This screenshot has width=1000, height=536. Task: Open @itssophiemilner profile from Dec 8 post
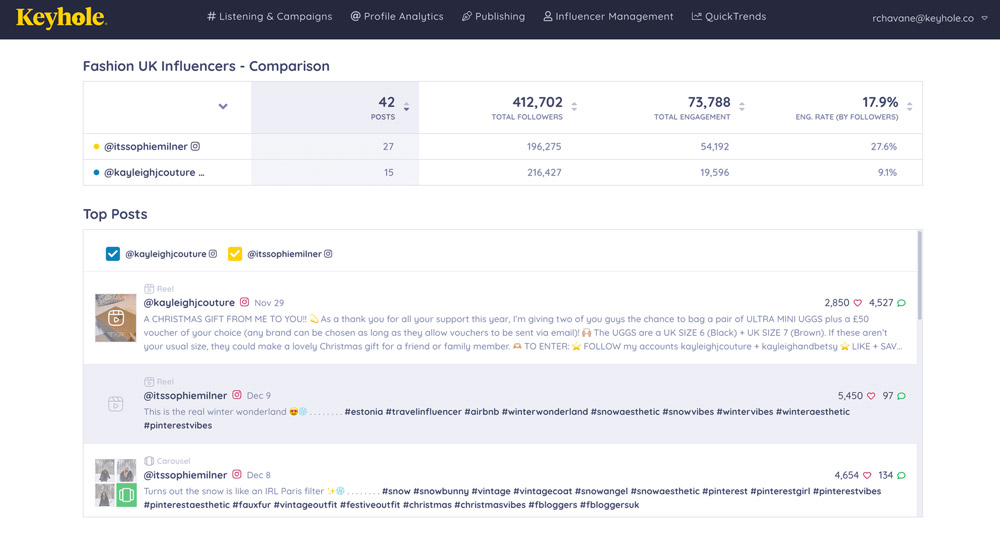(x=185, y=475)
